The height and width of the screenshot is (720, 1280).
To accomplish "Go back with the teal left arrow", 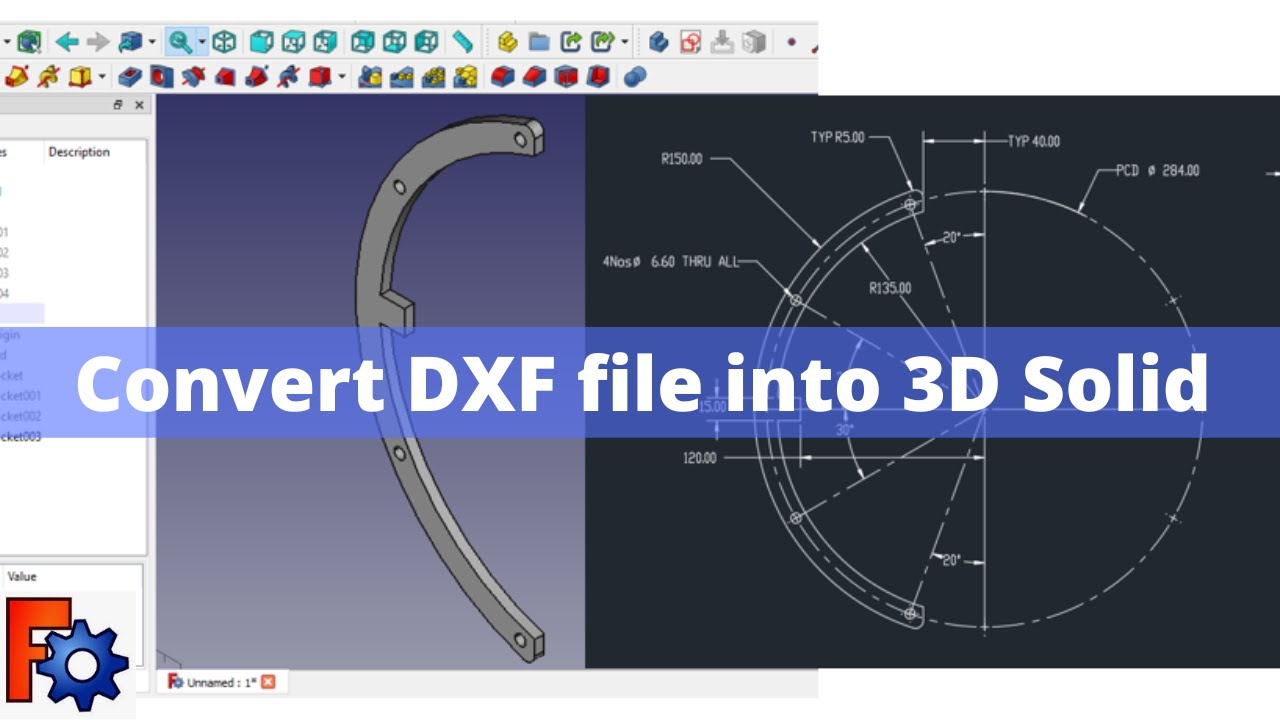I will pyautogui.click(x=66, y=42).
